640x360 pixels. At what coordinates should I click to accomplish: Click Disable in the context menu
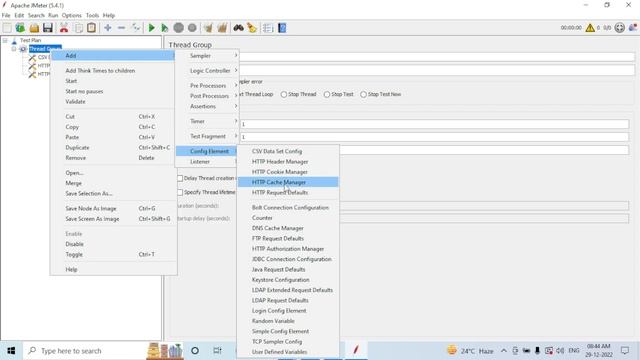(x=113, y=244)
